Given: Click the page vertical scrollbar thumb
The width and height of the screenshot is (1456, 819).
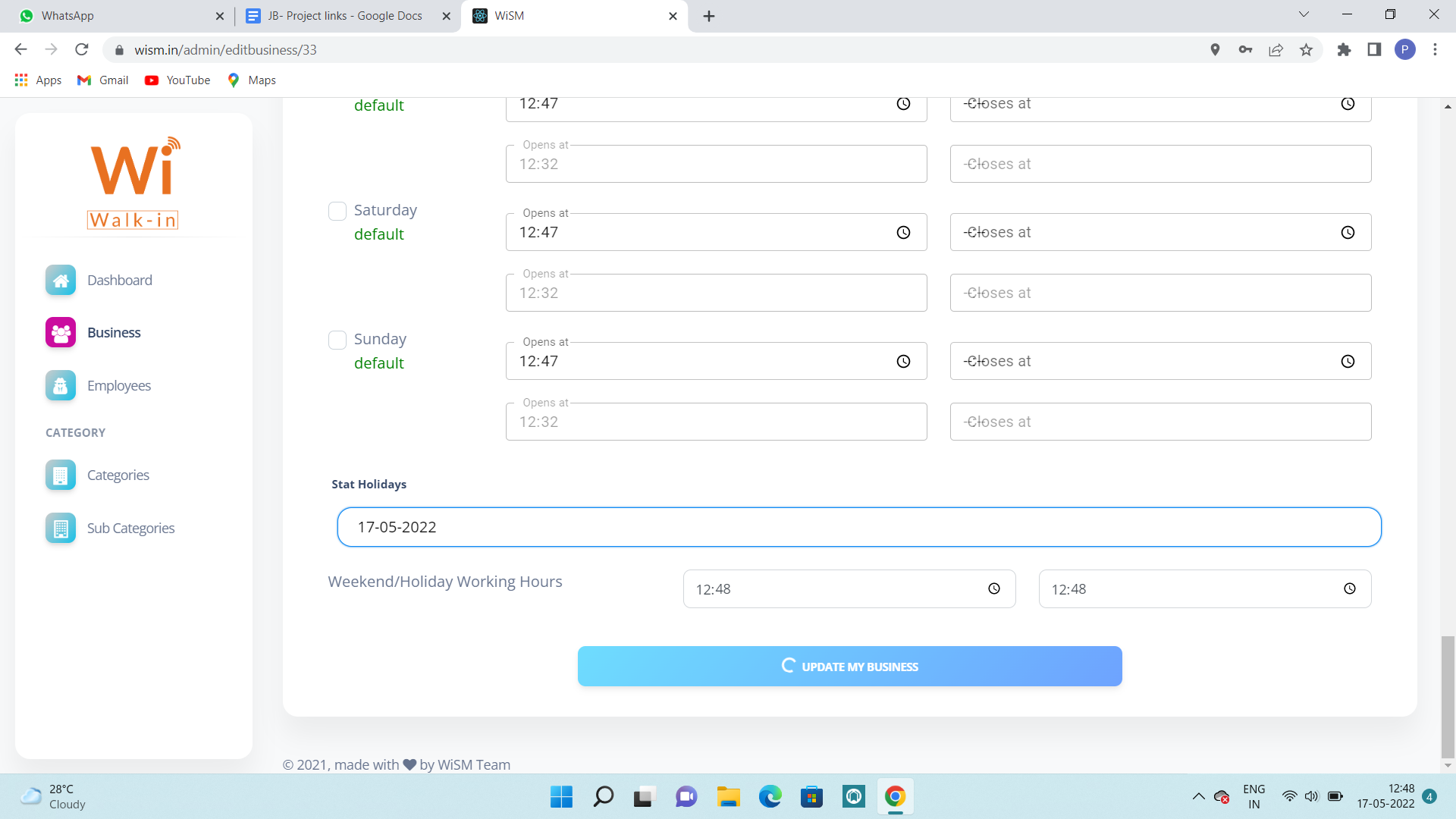Looking at the screenshot, I should coord(1448,696).
